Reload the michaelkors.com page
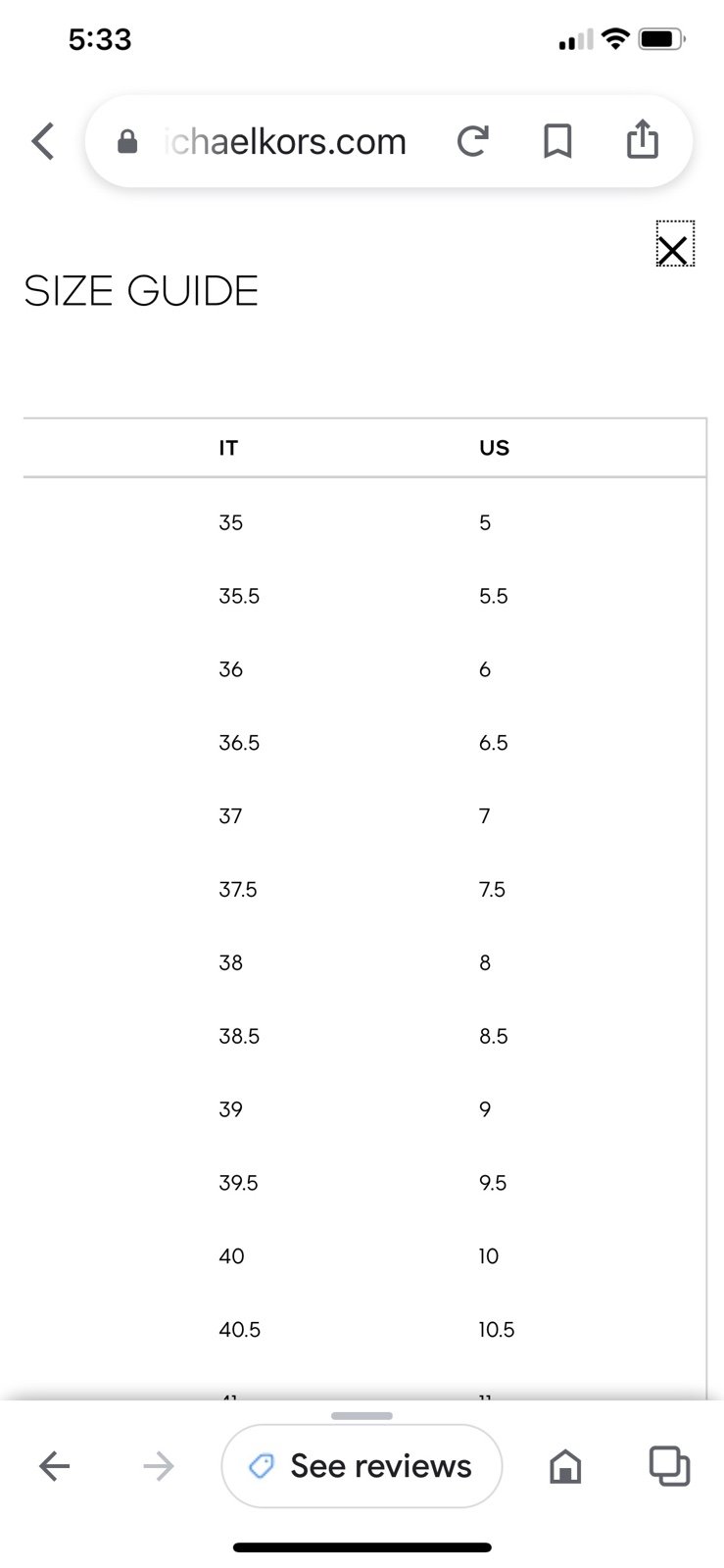724x1568 pixels. (472, 141)
